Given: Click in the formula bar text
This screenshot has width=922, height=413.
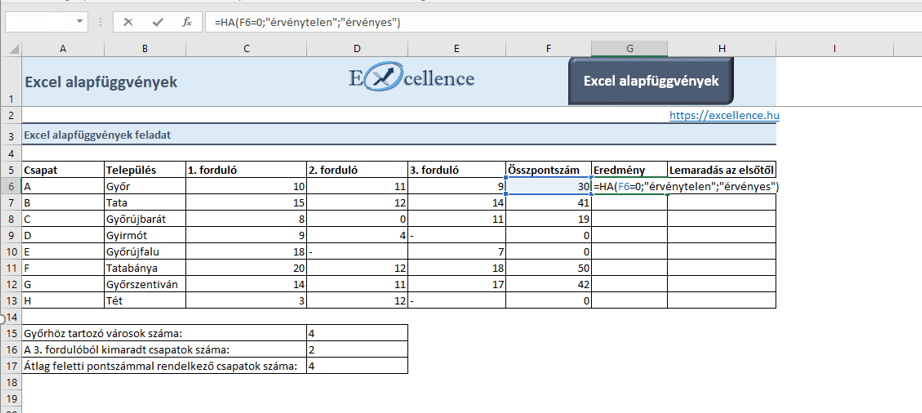Looking at the screenshot, I should (308, 22).
